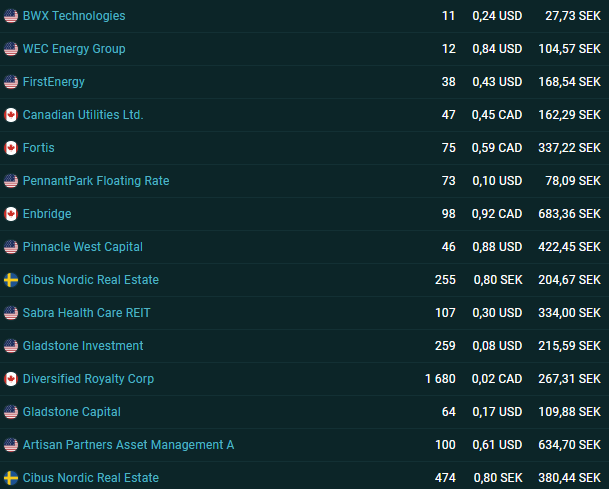Select the 27,73 SEK amount for BWX
609x489 pixels.
pyautogui.click(x=573, y=16)
